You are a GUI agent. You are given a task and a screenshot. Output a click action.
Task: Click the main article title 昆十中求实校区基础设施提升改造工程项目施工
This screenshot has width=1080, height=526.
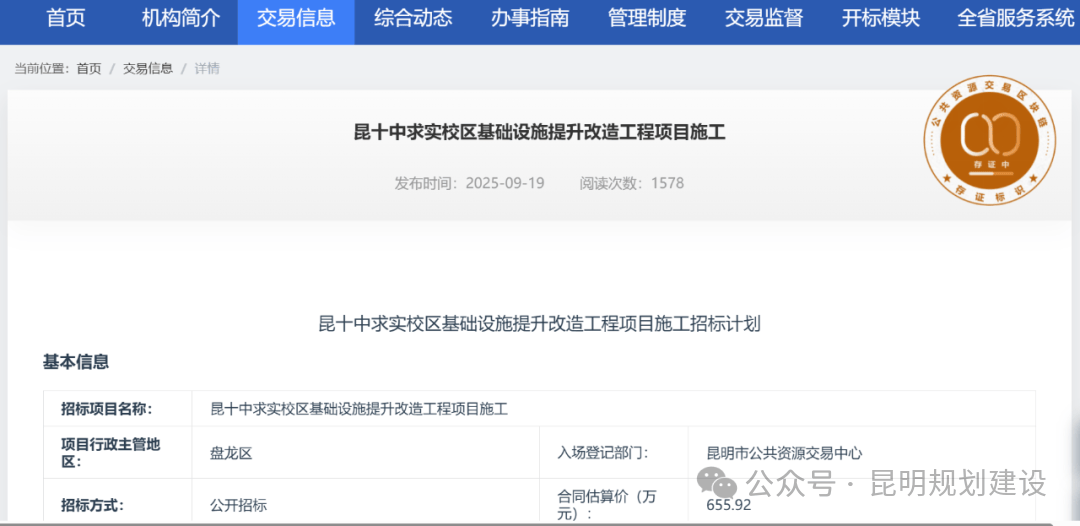point(539,132)
